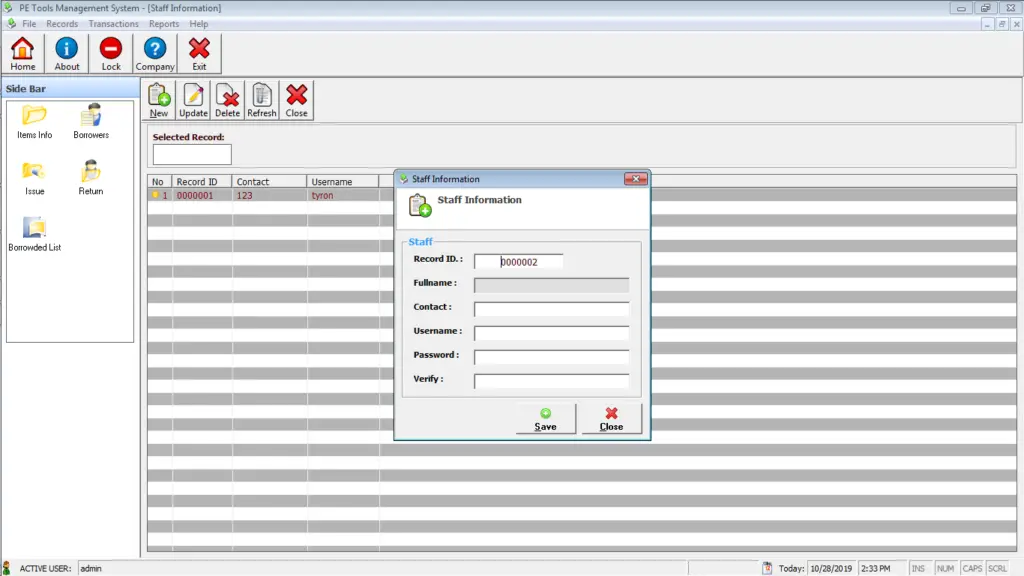Select the tyron record row
This screenshot has height=576, width=1024.
[265, 195]
